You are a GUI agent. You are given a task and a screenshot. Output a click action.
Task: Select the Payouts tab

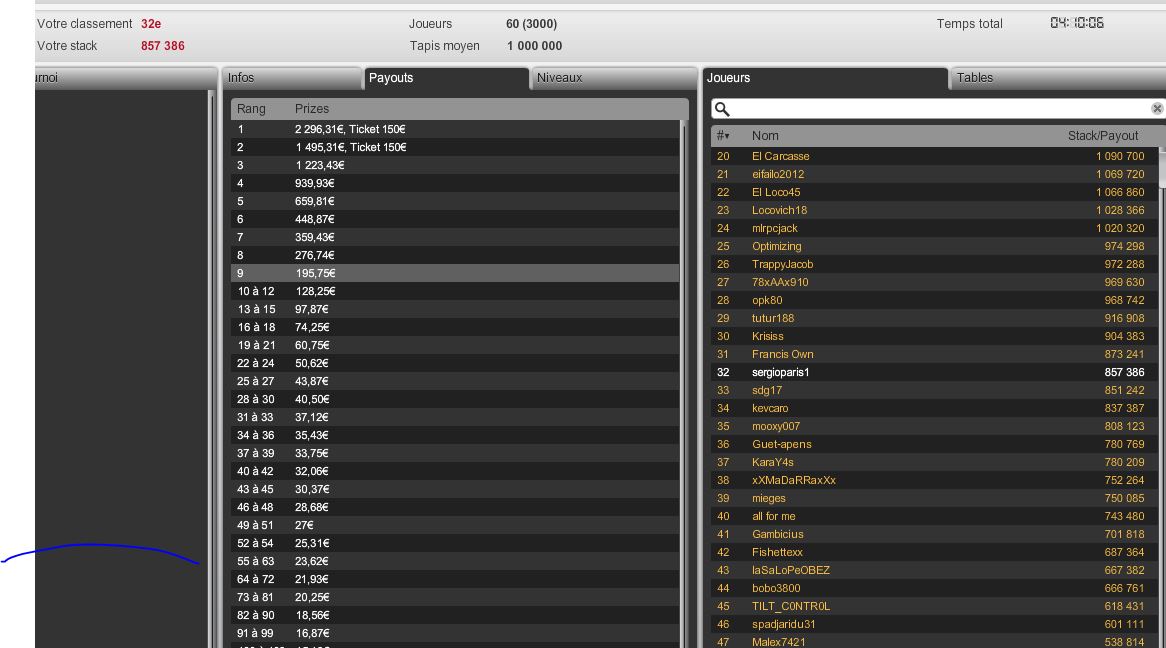[446, 78]
